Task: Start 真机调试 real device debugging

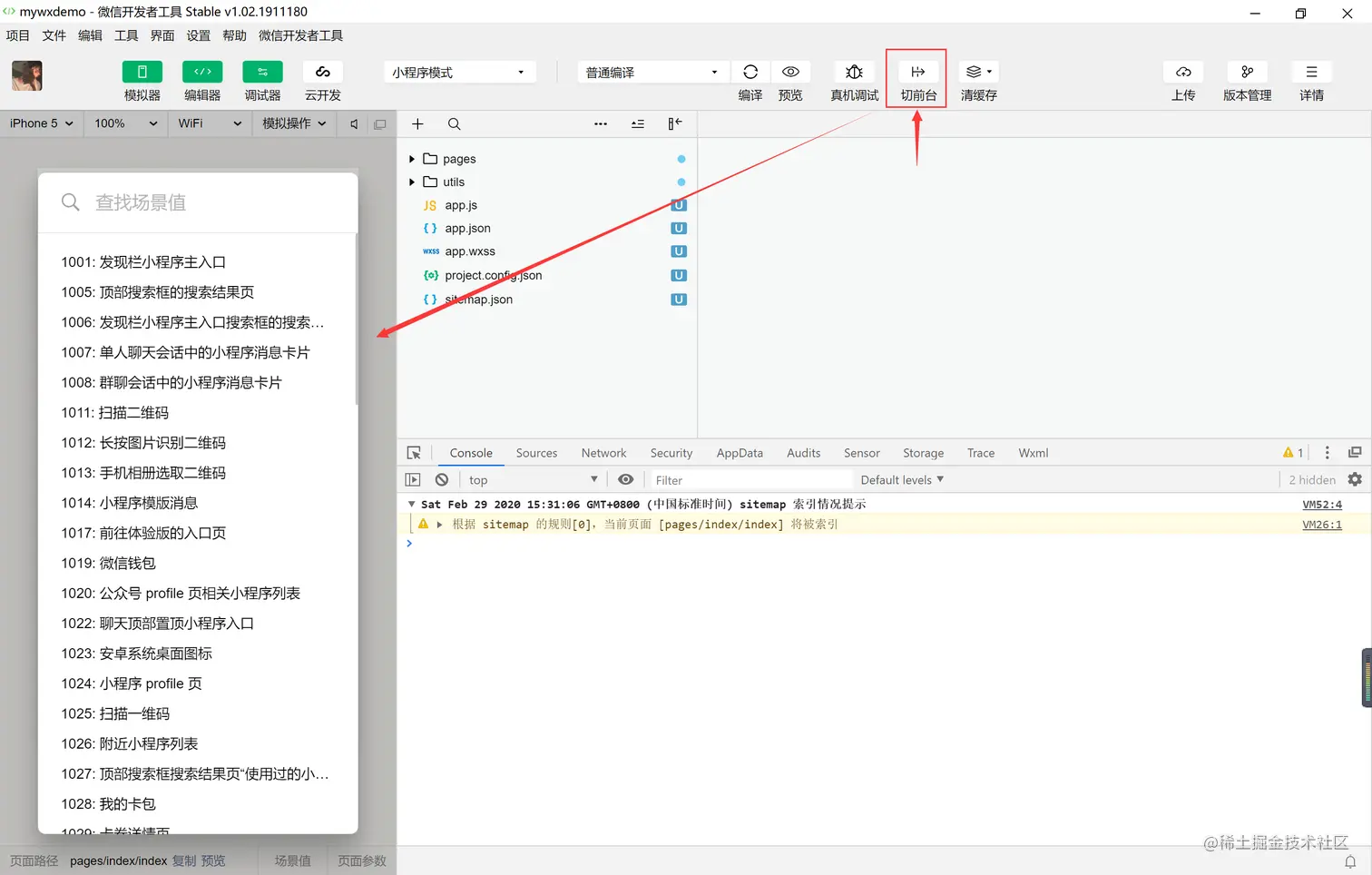Action: click(x=855, y=72)
